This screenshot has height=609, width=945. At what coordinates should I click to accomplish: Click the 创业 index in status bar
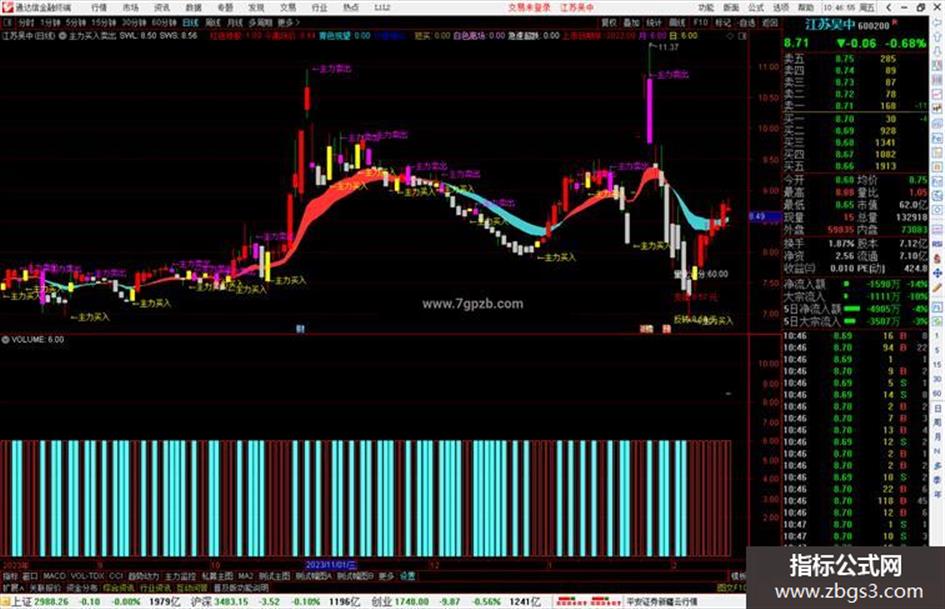380,602
